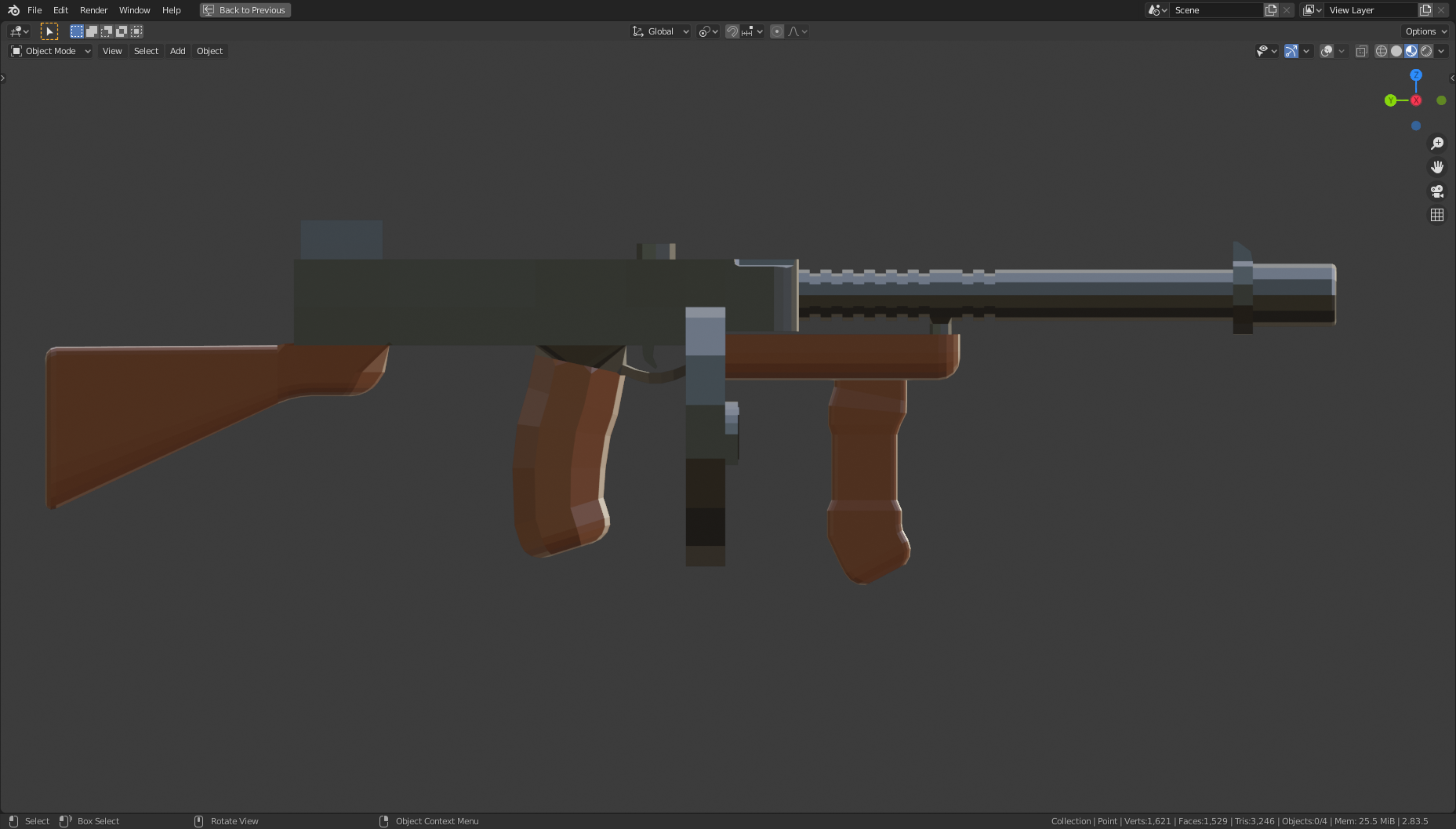Viewport: 1456px width, 829px height.
Task: Activate the Select Box tool
Action: (77, 31)
